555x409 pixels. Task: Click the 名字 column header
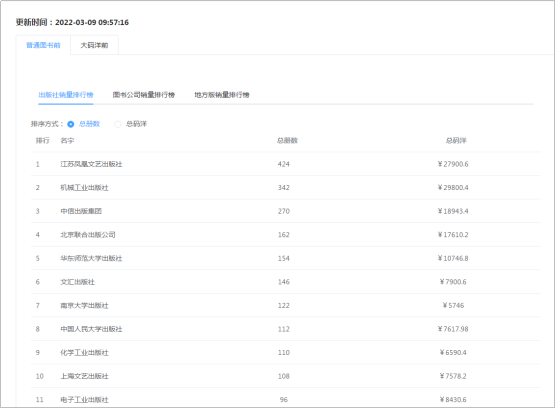coord(67,140)
